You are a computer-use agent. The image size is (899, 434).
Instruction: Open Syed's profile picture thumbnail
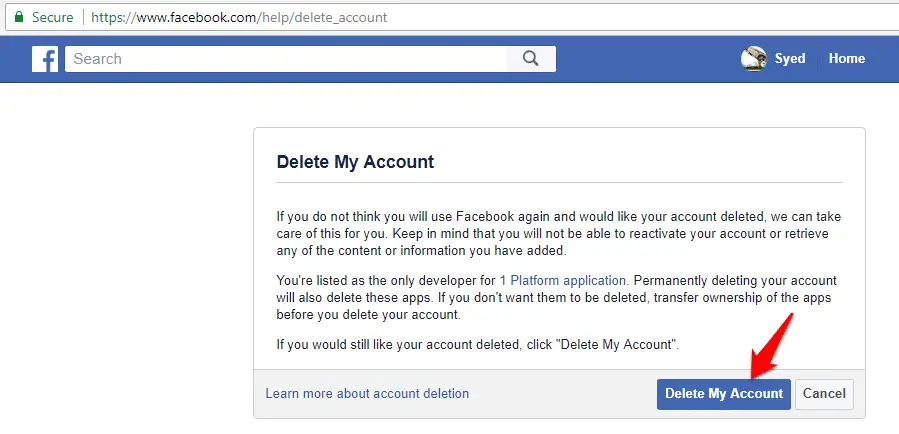point(753,58)
